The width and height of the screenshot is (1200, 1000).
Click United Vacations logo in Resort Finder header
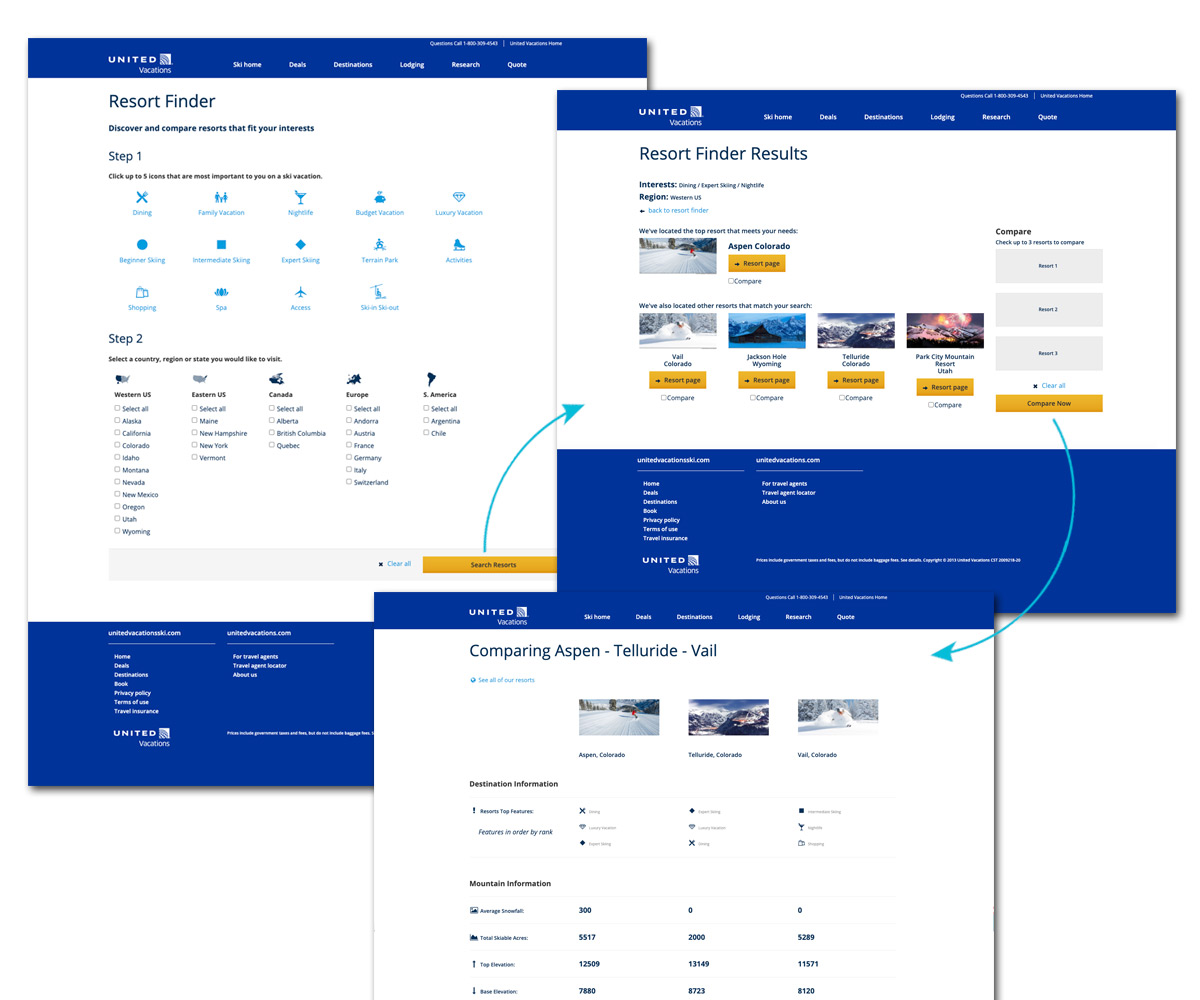pyautogui.click(x=141, y=63)
